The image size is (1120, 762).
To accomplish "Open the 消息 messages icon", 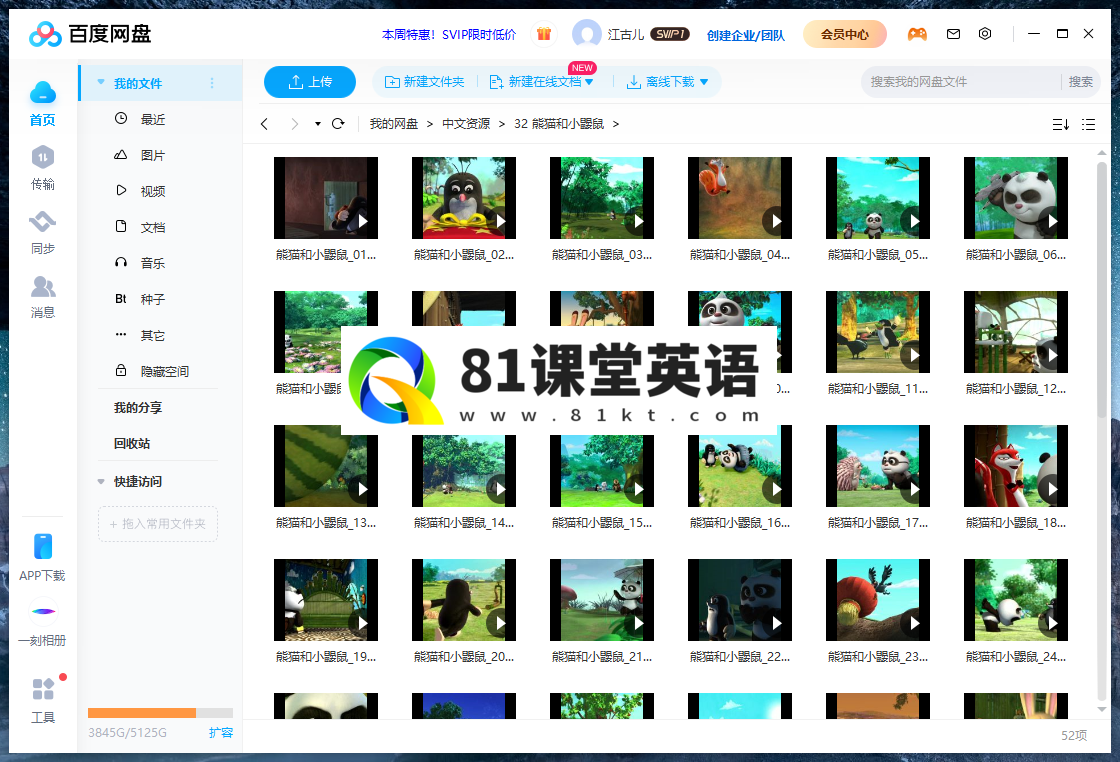I will coord(43,286).
